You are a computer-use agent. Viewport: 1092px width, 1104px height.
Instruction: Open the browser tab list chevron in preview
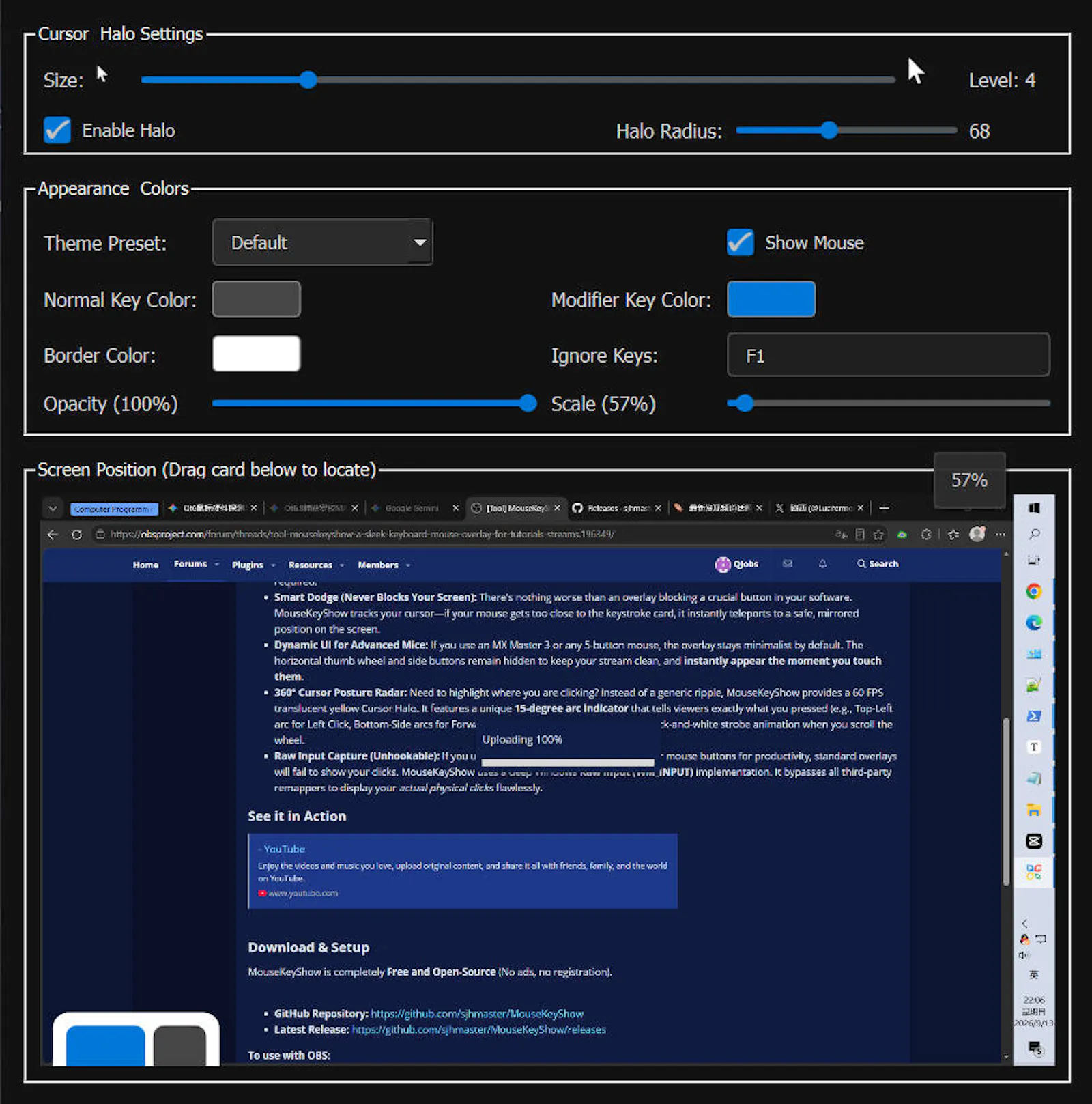click(x=53, y=508)
